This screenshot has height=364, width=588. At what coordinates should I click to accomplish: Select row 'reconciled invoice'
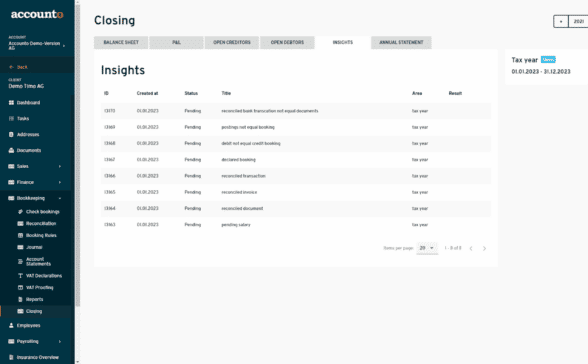(296, 192)
